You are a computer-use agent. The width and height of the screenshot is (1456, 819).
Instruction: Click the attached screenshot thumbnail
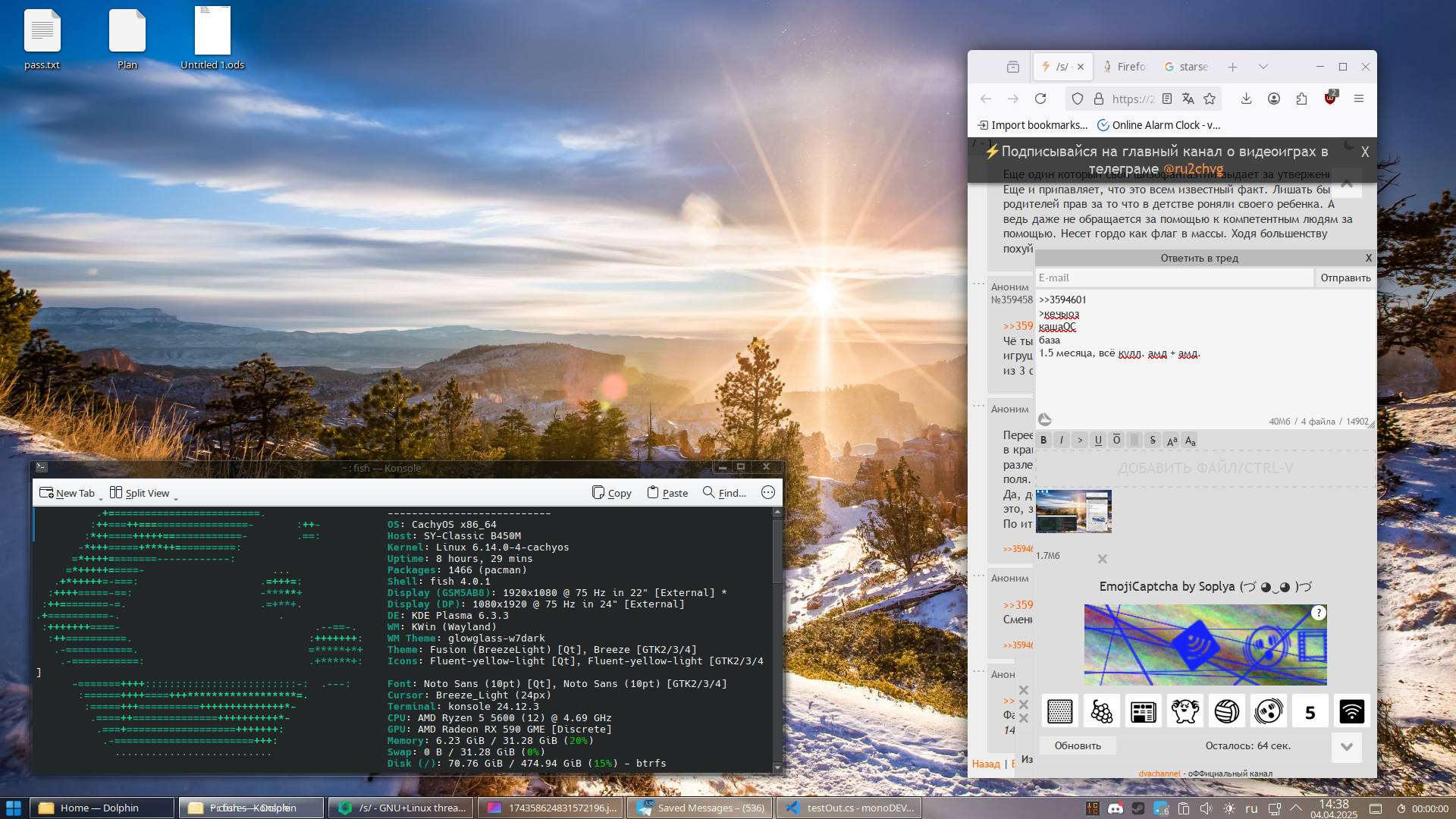tap(1073, 511)
